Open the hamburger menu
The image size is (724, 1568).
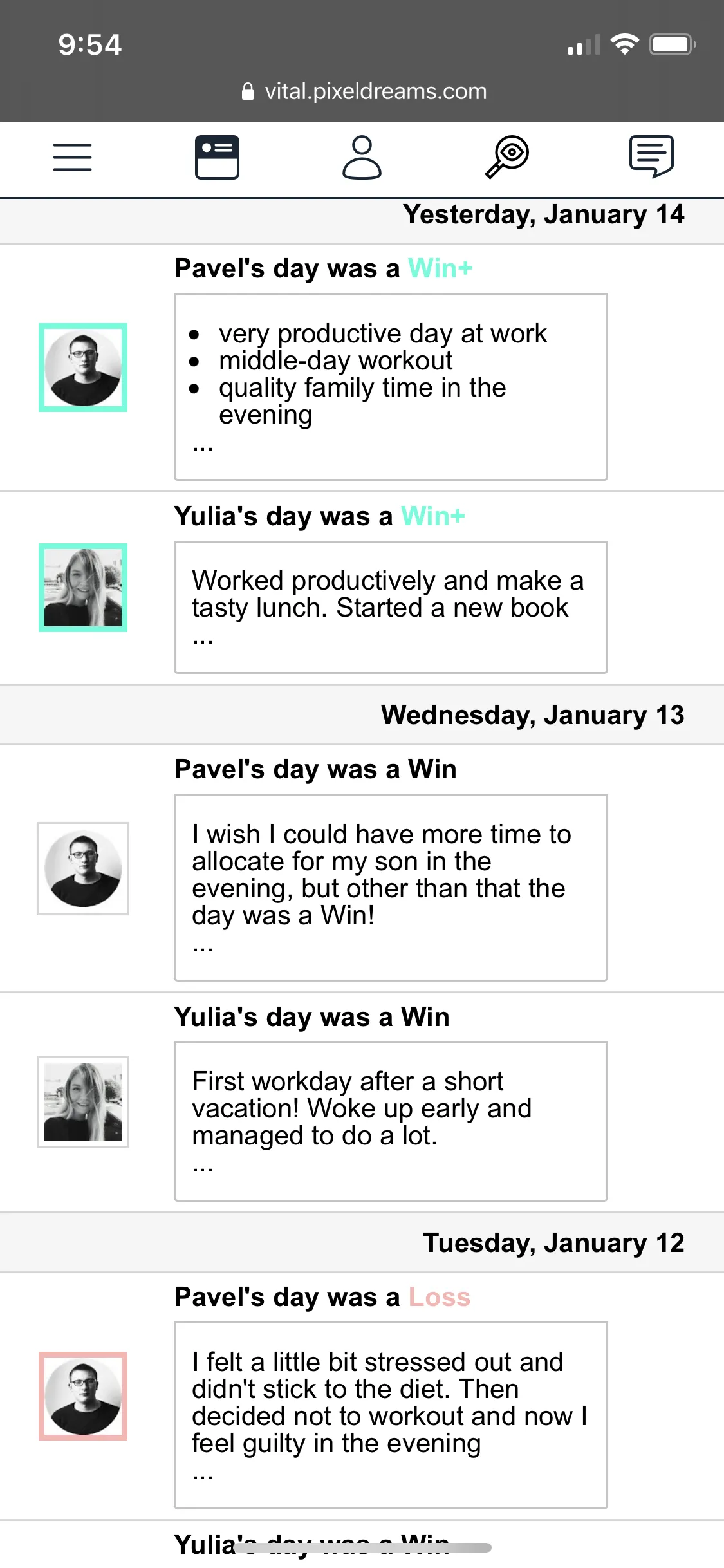[72, 157]
